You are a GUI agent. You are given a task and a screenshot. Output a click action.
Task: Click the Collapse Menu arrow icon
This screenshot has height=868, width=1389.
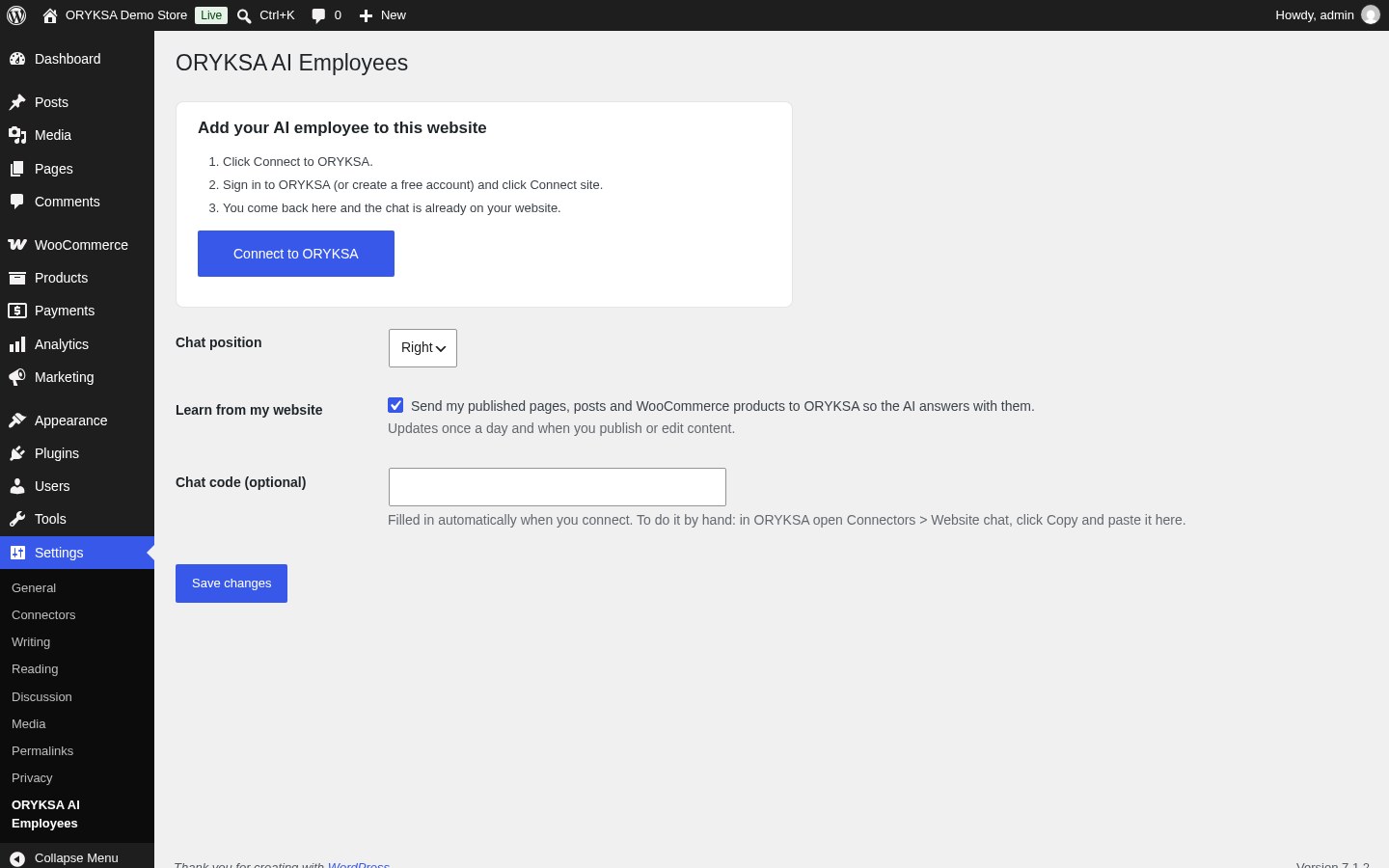(17, 858)
